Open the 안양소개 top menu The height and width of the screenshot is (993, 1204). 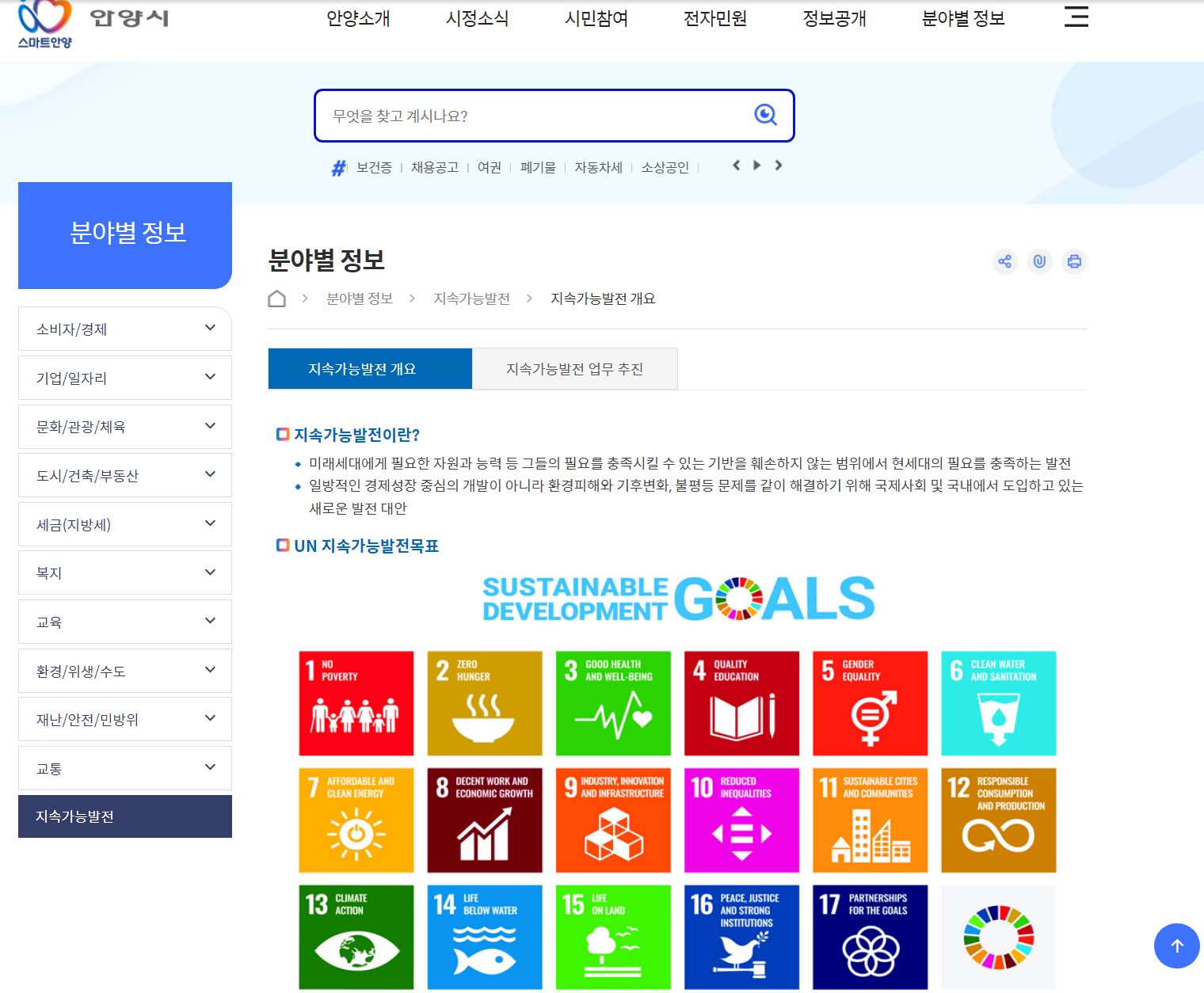coord(358,18)
